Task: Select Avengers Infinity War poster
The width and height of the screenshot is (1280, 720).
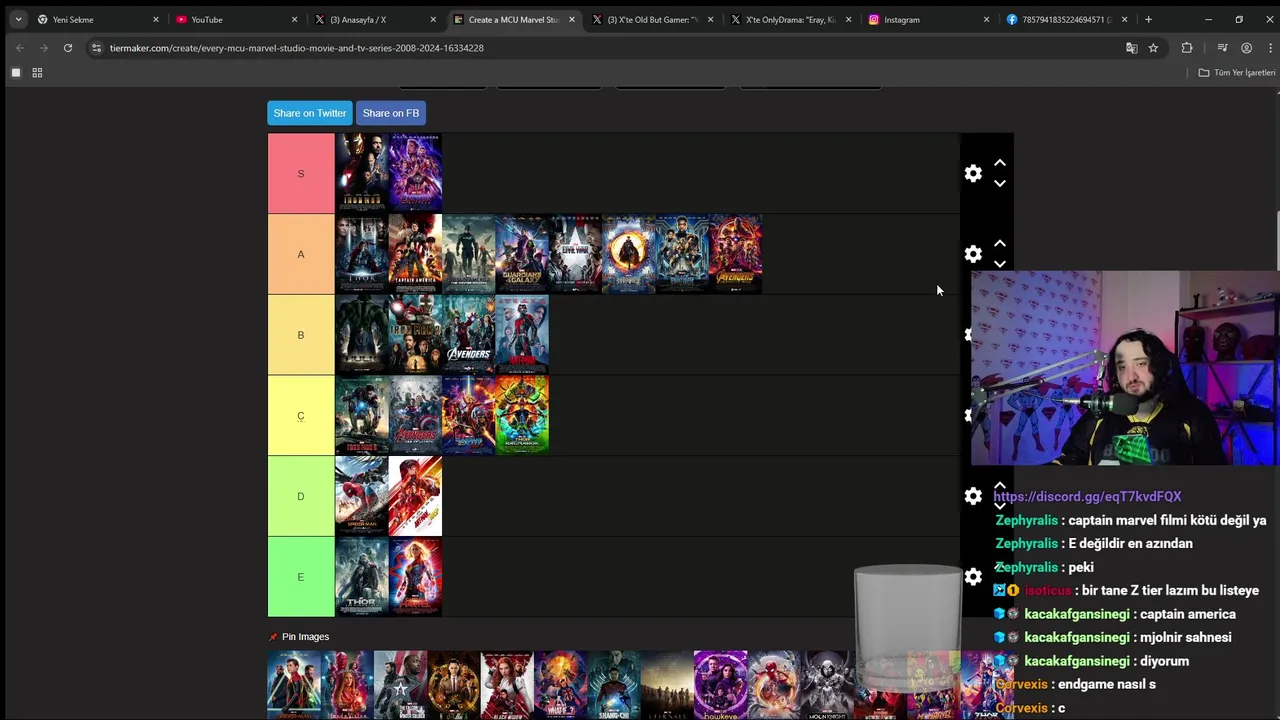Action: (x=735, y=254)
